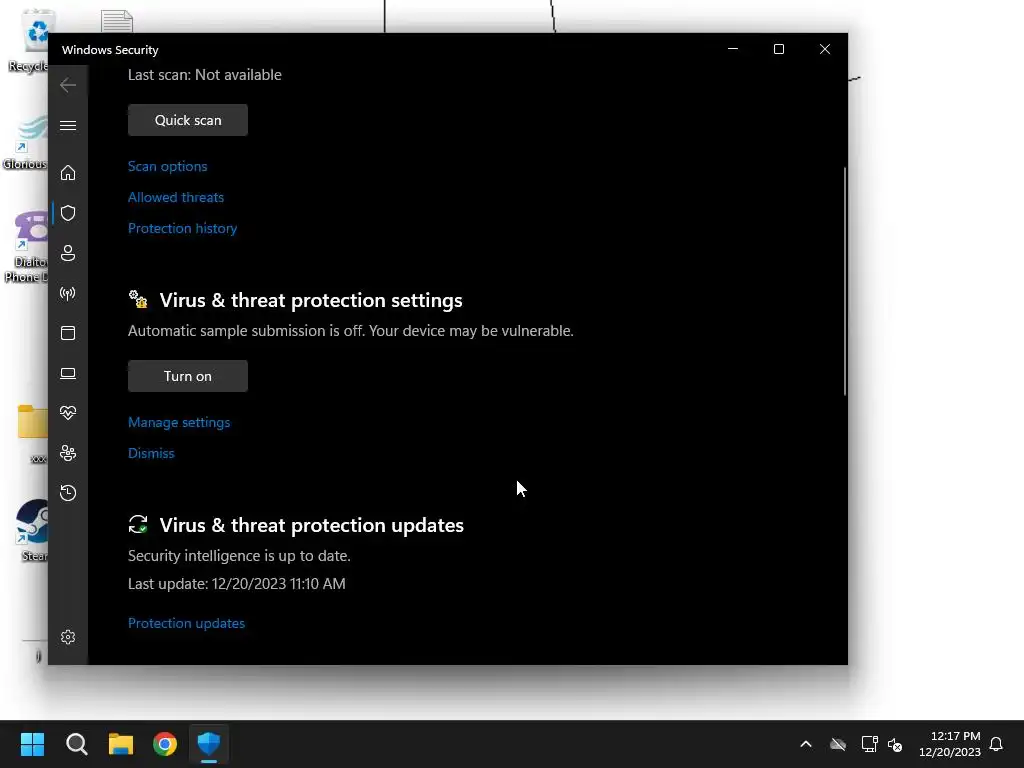The height and width of the screenshot is (768, 1024).
Task: Select the Dialtone phone desktop shortcut
Action: click(x=27, y=247)
